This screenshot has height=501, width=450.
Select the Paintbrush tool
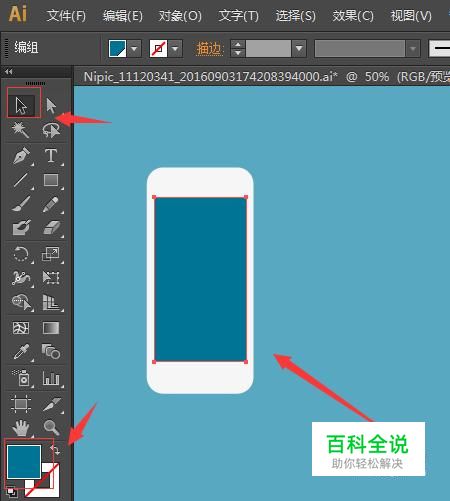(x=21, y=204)
